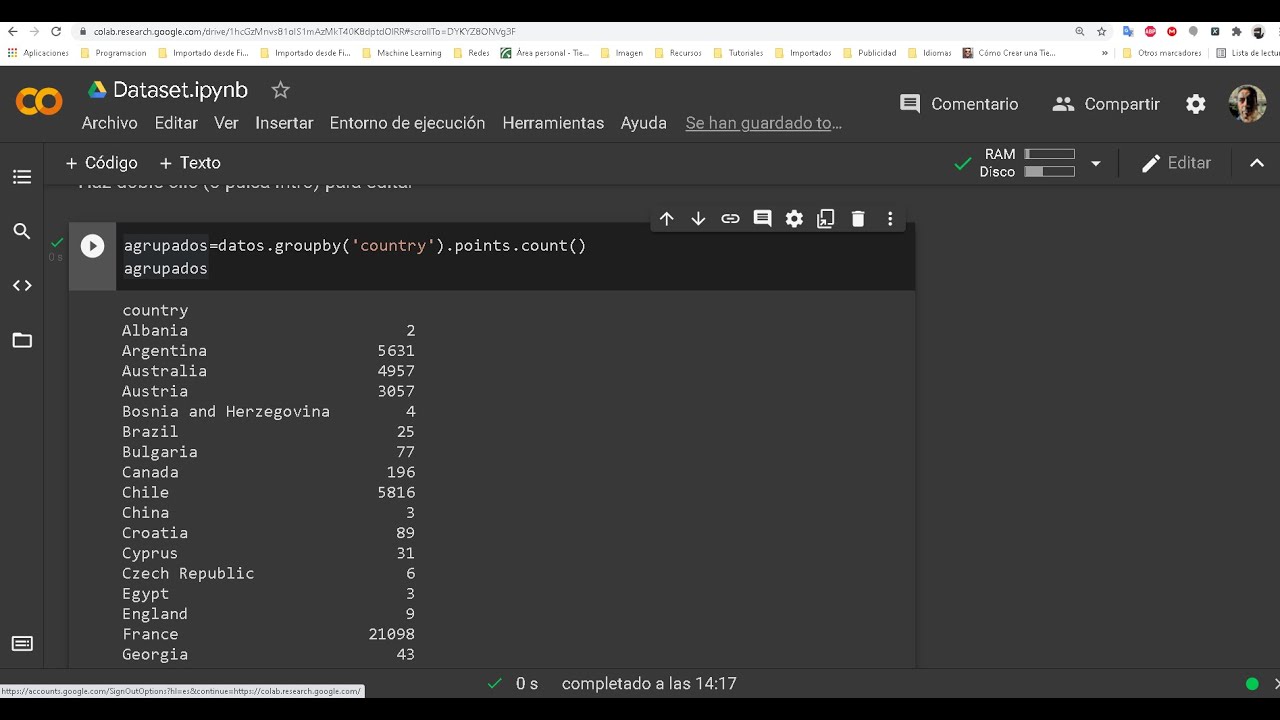Open the Ayuda menu
Viewport: 1280px width, 720px height.
(x=643, y=123)
